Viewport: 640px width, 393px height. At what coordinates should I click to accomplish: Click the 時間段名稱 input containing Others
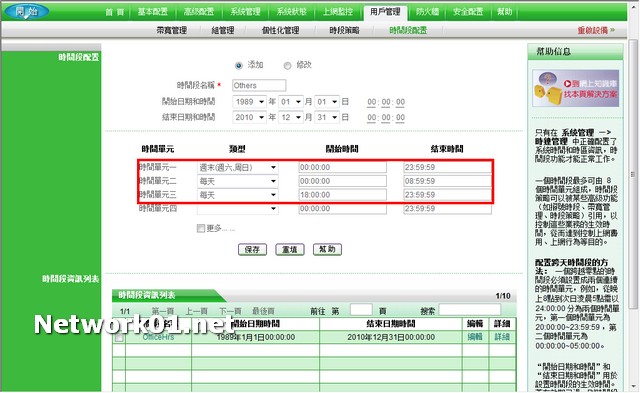259,85
